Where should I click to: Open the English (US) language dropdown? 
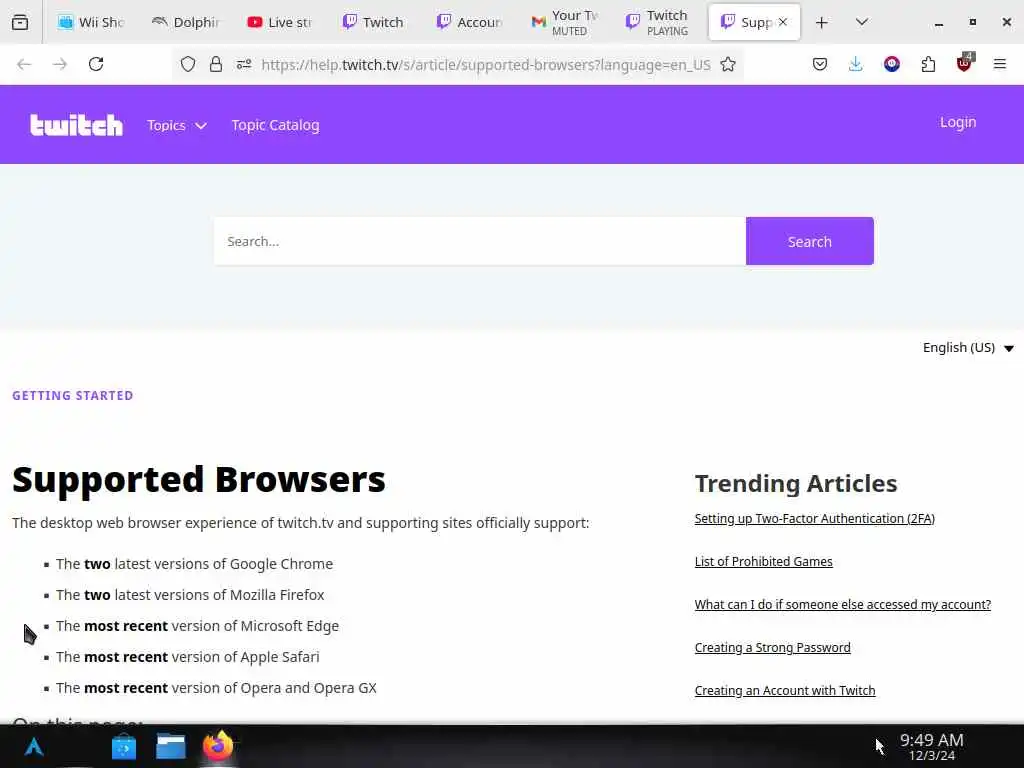[968, 347]
